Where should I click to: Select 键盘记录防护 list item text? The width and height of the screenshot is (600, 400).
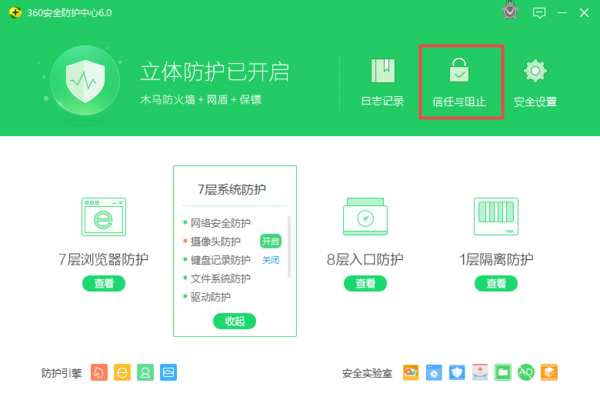click(x=220, y=260)
